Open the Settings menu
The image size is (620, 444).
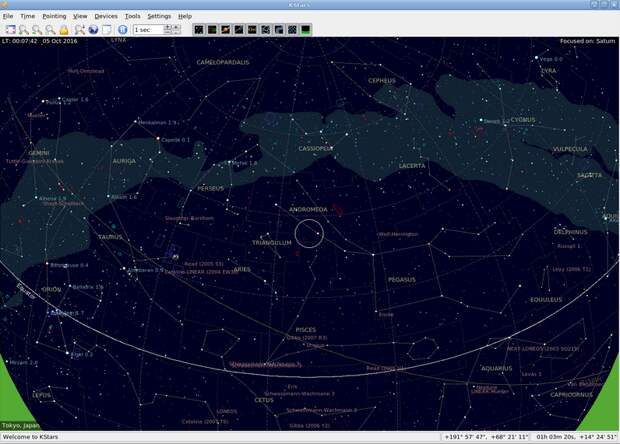[159, 16]
